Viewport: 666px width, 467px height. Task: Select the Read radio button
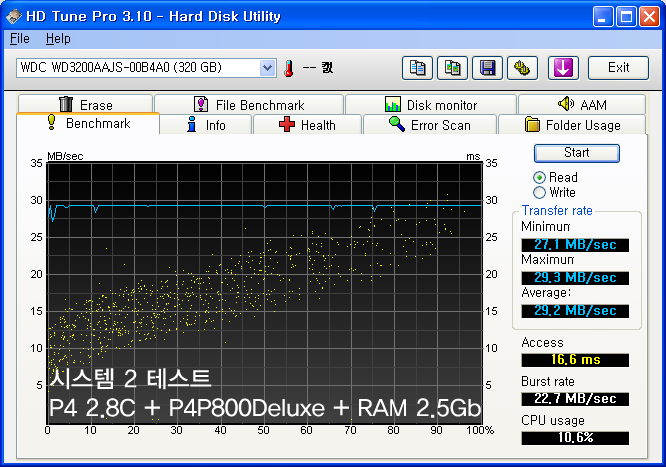tap(539, 177)
